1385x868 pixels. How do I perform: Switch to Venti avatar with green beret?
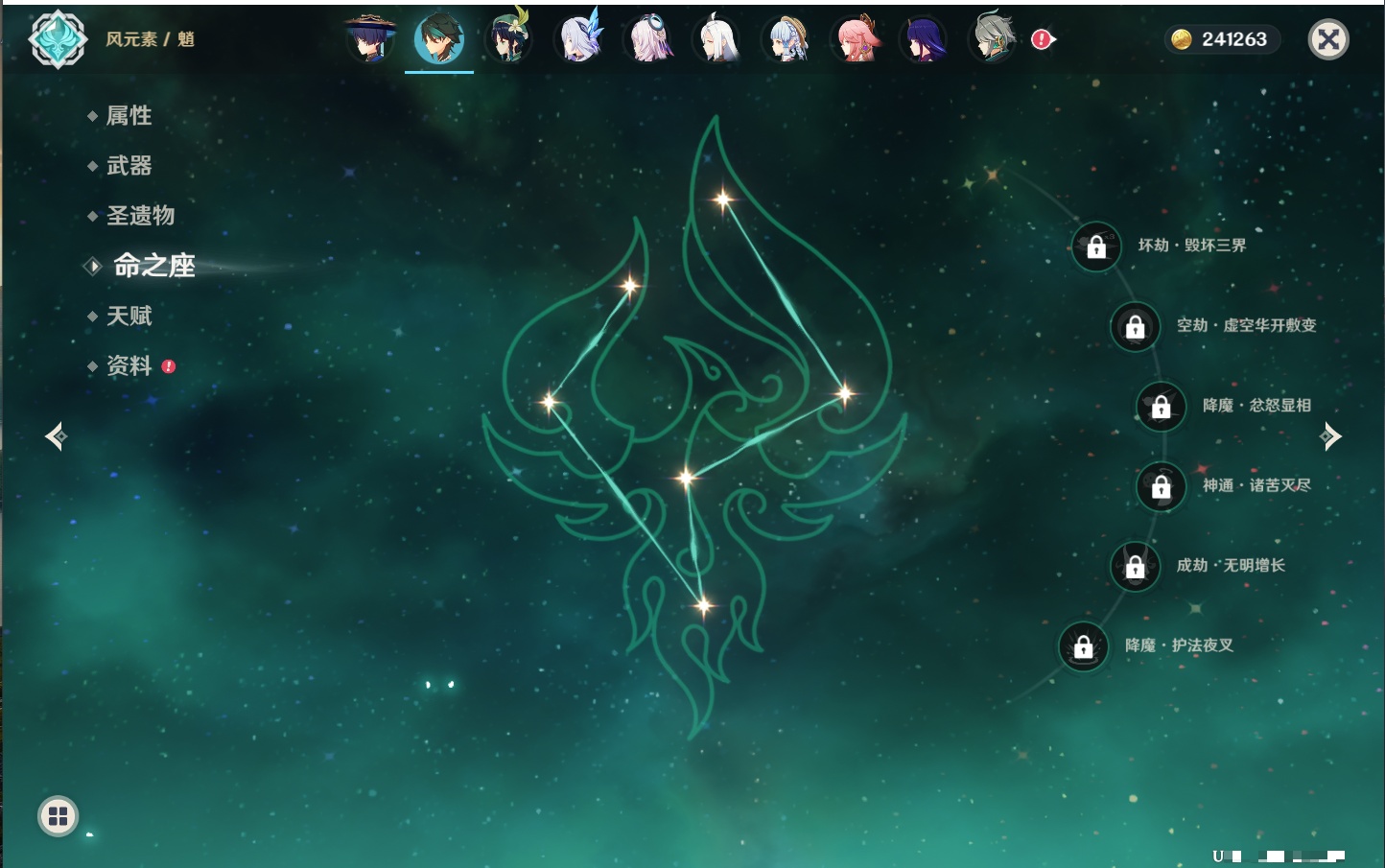508,39
